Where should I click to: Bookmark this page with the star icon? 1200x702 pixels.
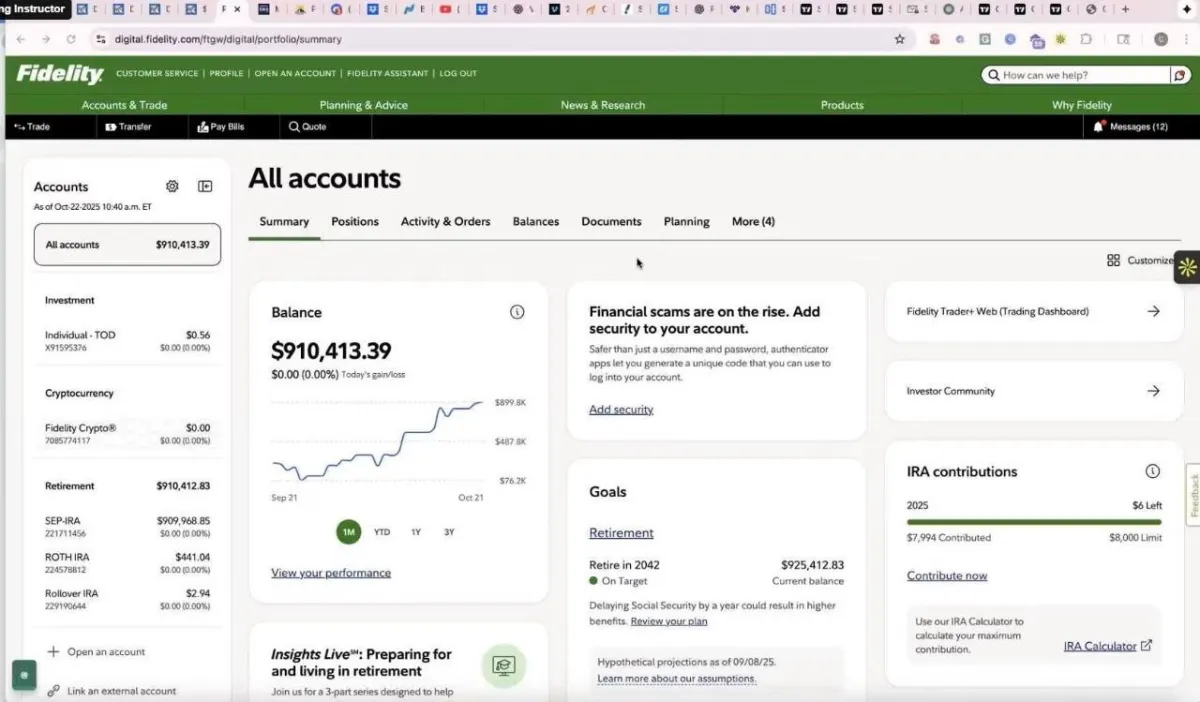[x=899, y=39]
